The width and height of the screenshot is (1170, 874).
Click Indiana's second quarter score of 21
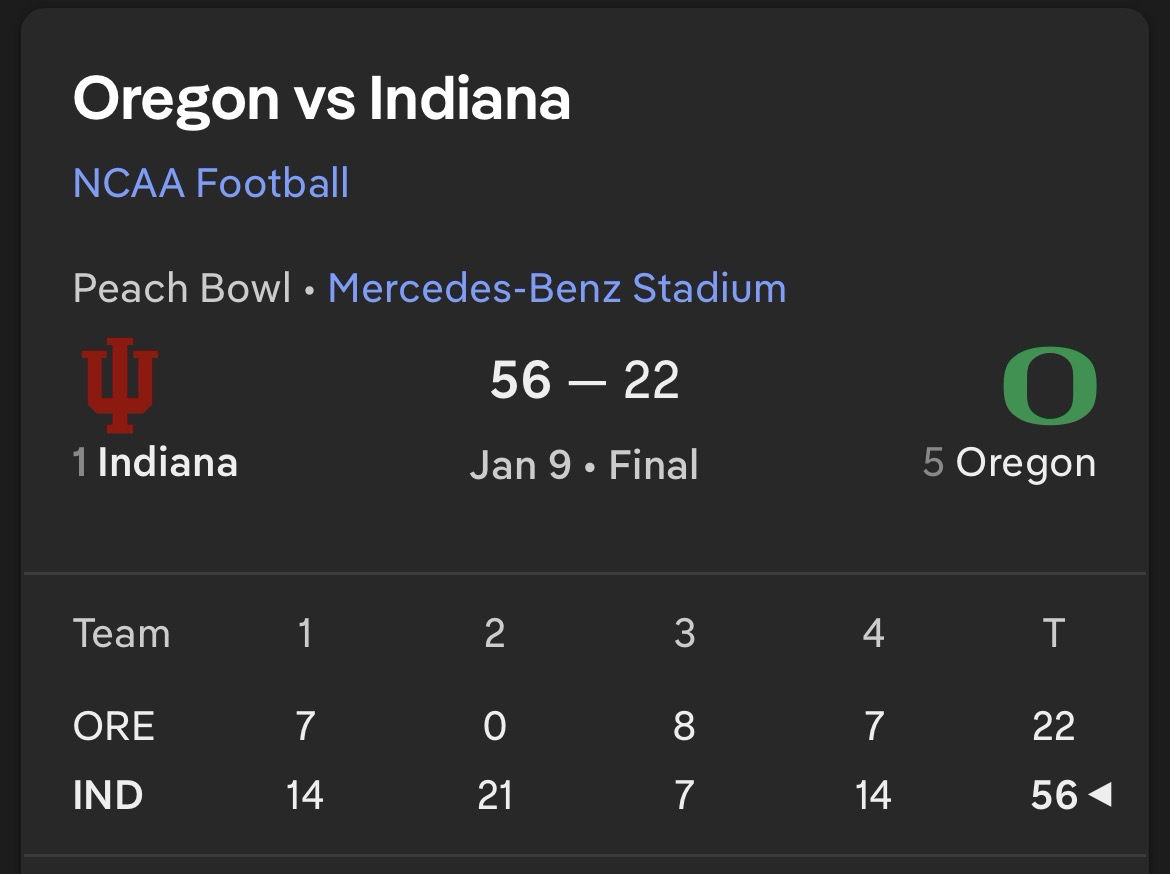(x=495, y=796)
